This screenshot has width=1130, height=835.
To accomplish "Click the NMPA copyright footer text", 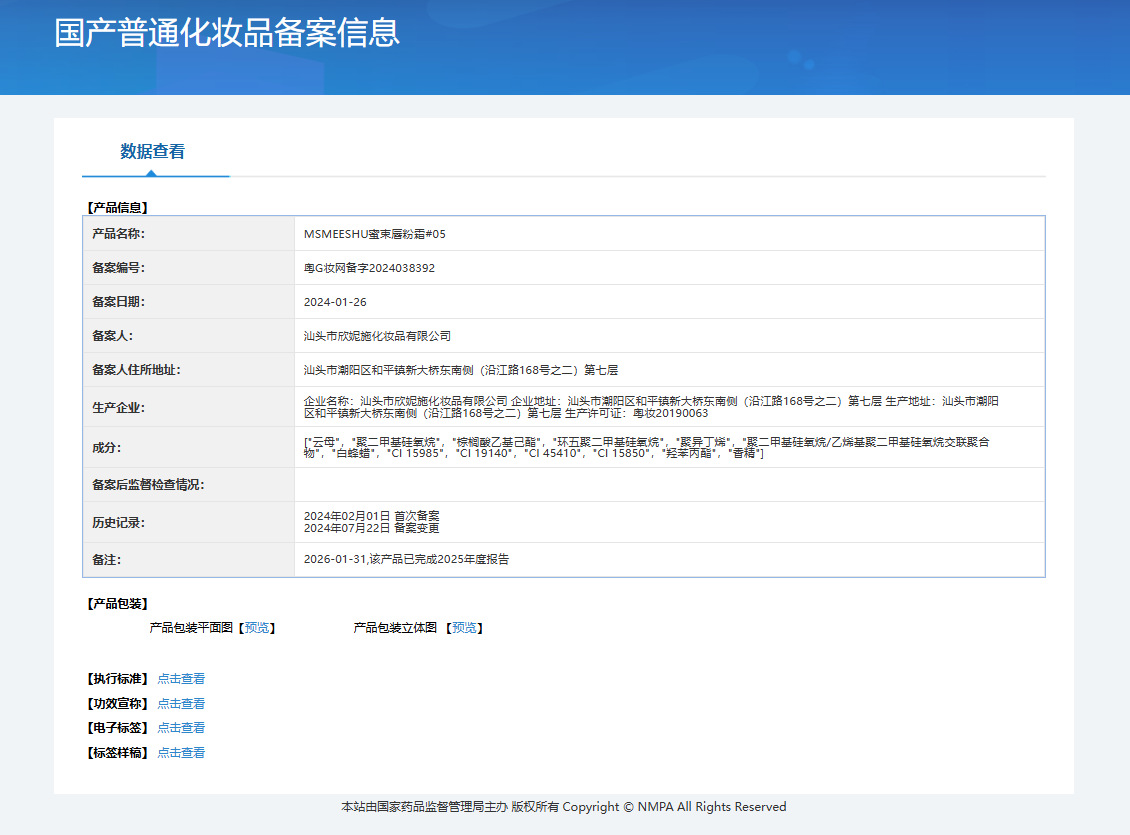I will click(x=564, y=807).
